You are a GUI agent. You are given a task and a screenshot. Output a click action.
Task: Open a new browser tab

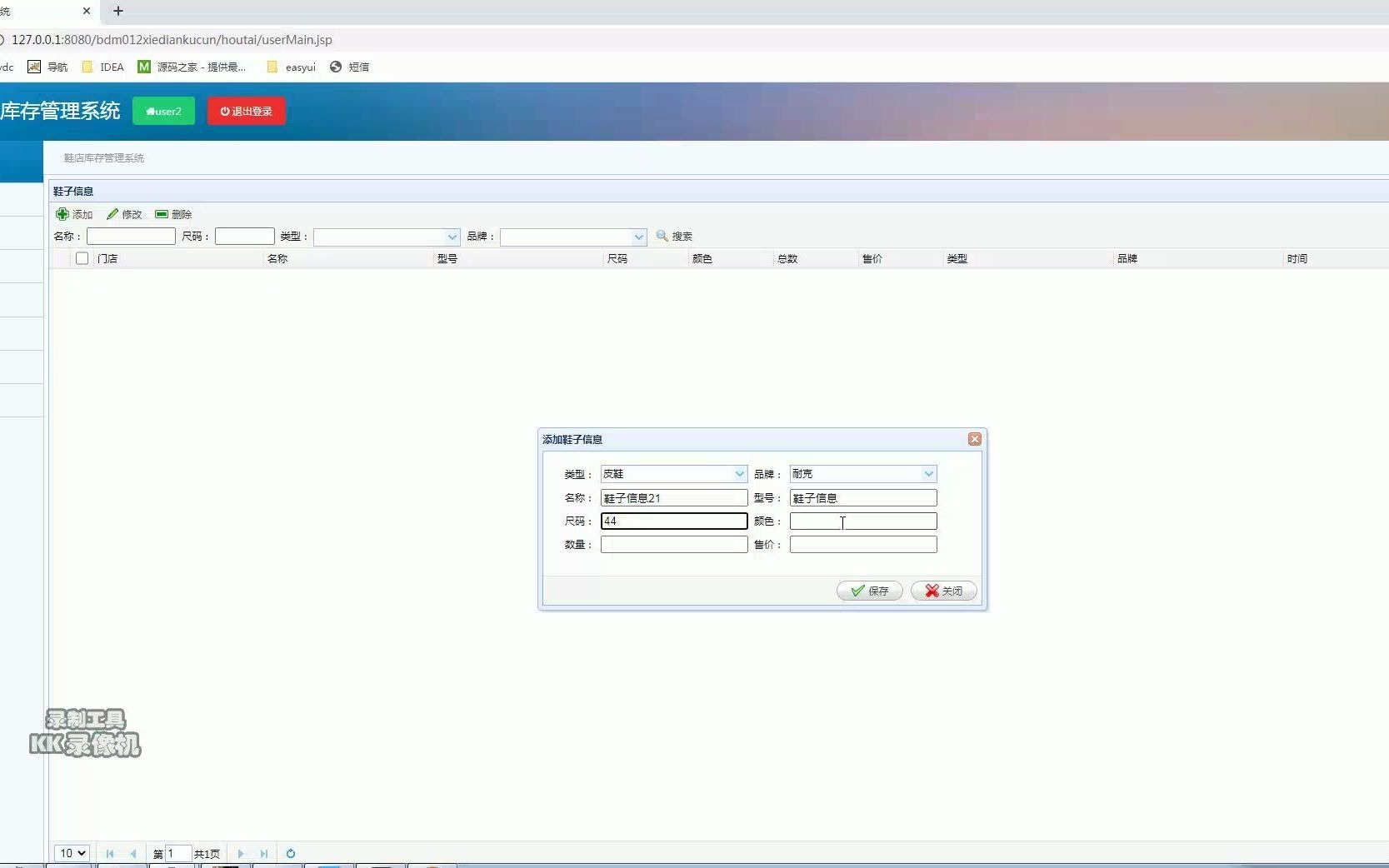click(x=117, y=11)
